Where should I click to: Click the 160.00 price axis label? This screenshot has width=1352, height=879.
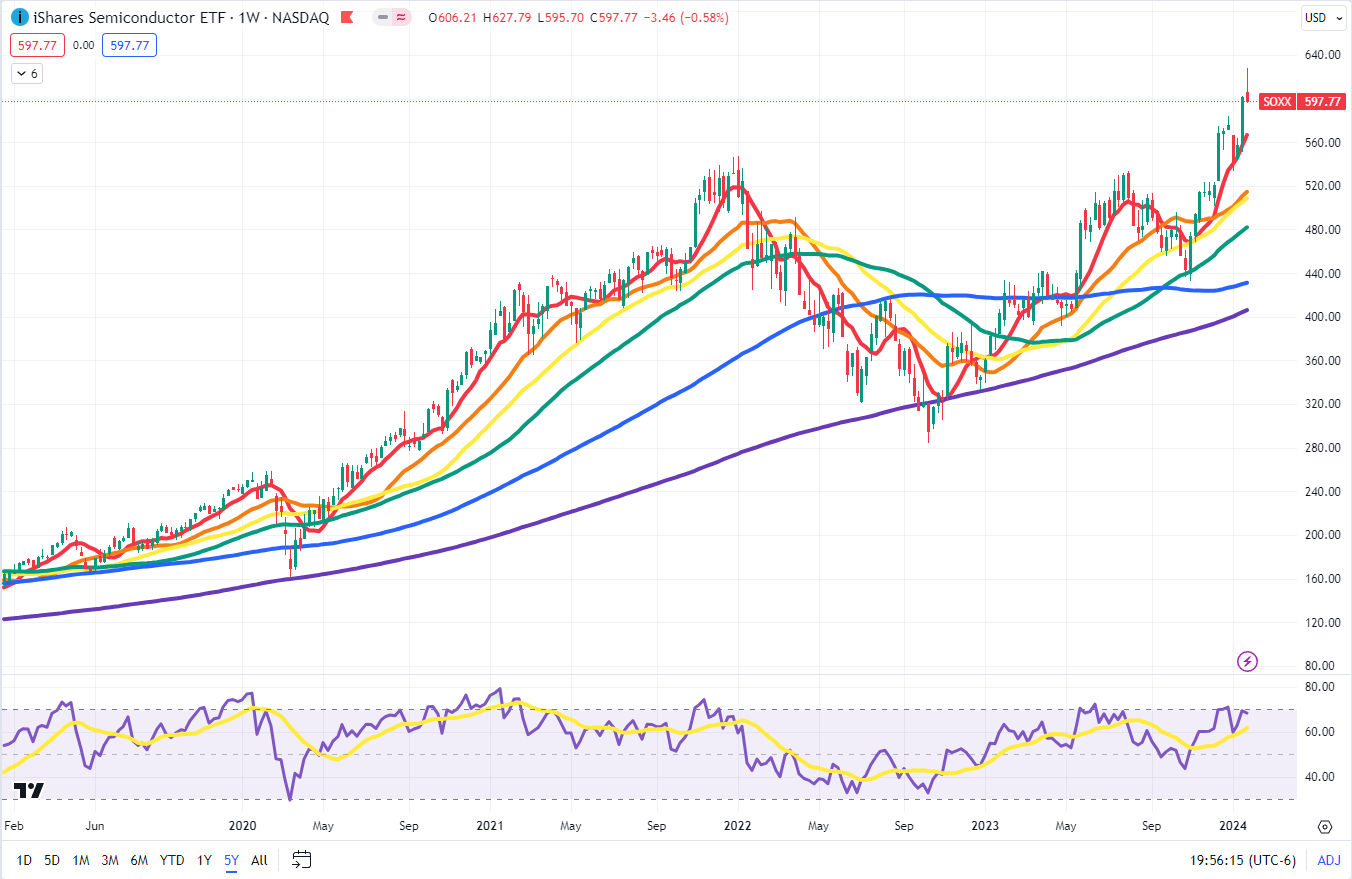click(x=1321, y=579)
